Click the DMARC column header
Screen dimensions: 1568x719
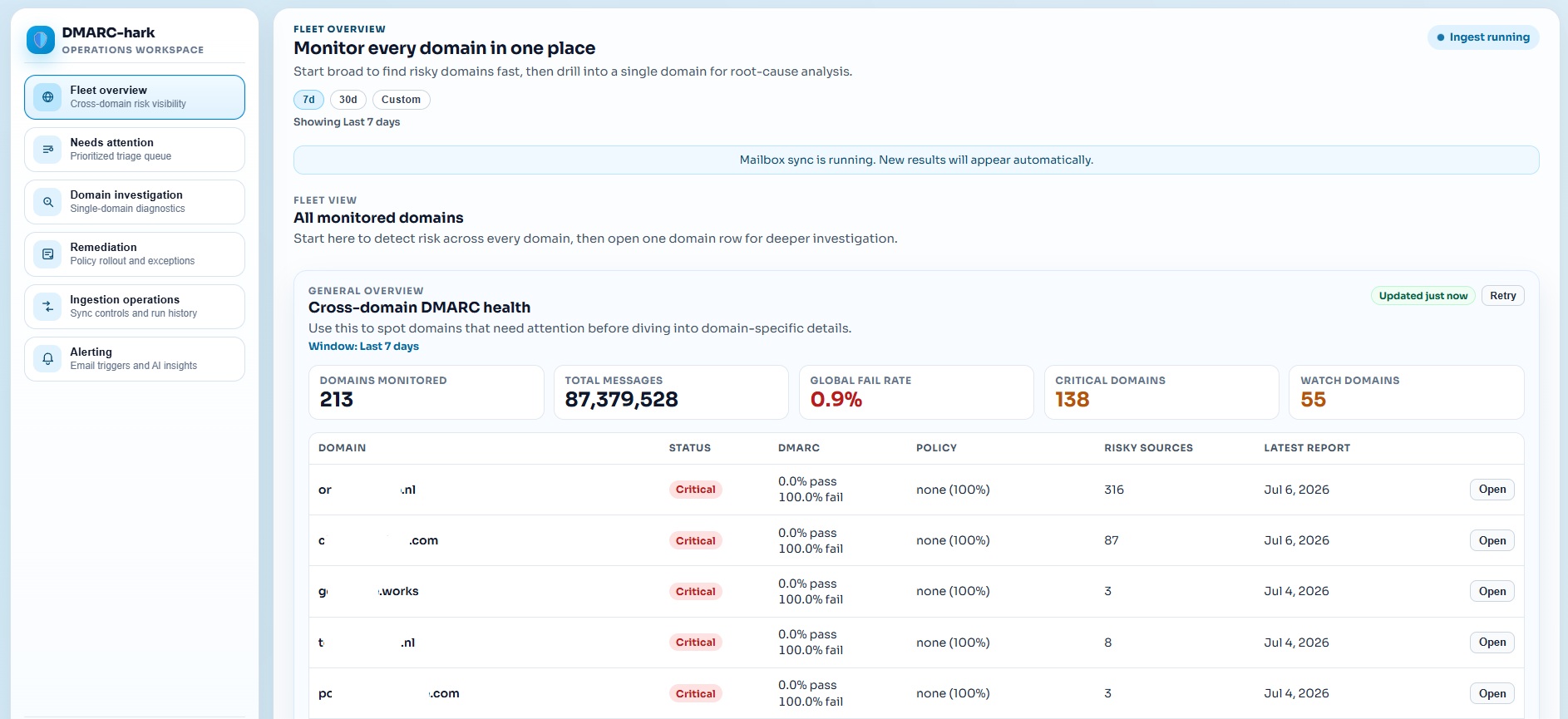(798, 448)
